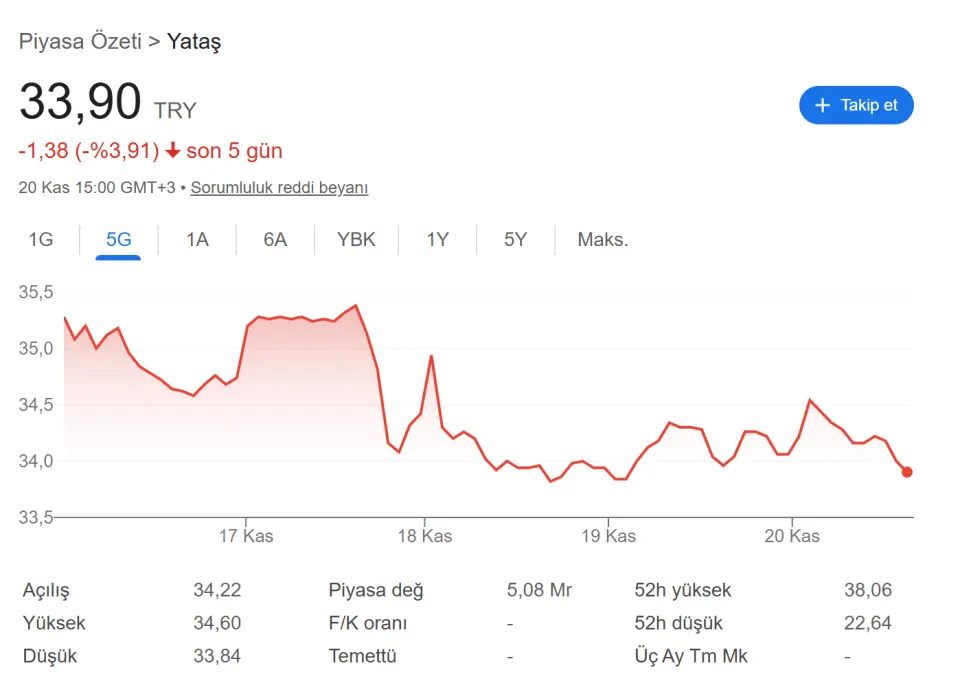
Task: Click the 17 Kas date label on axis
Action: (x=246, y=536)
